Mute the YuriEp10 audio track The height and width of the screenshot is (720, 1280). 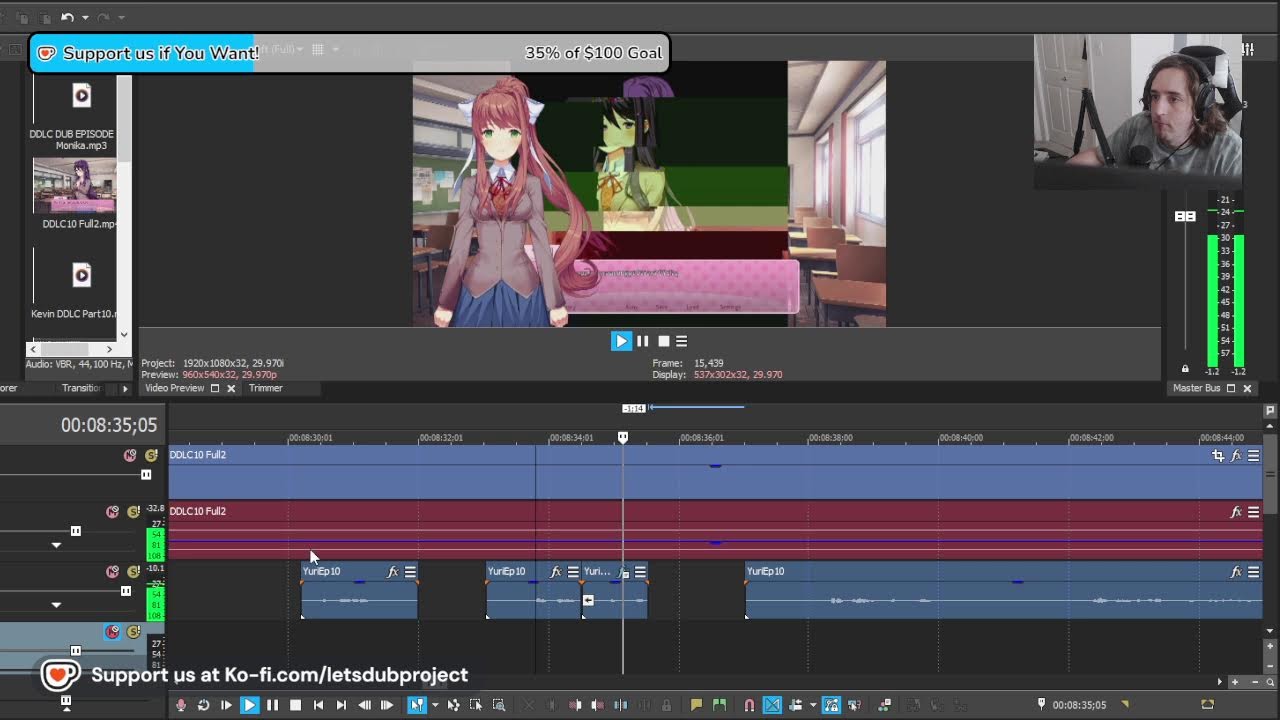coord(113,572)
